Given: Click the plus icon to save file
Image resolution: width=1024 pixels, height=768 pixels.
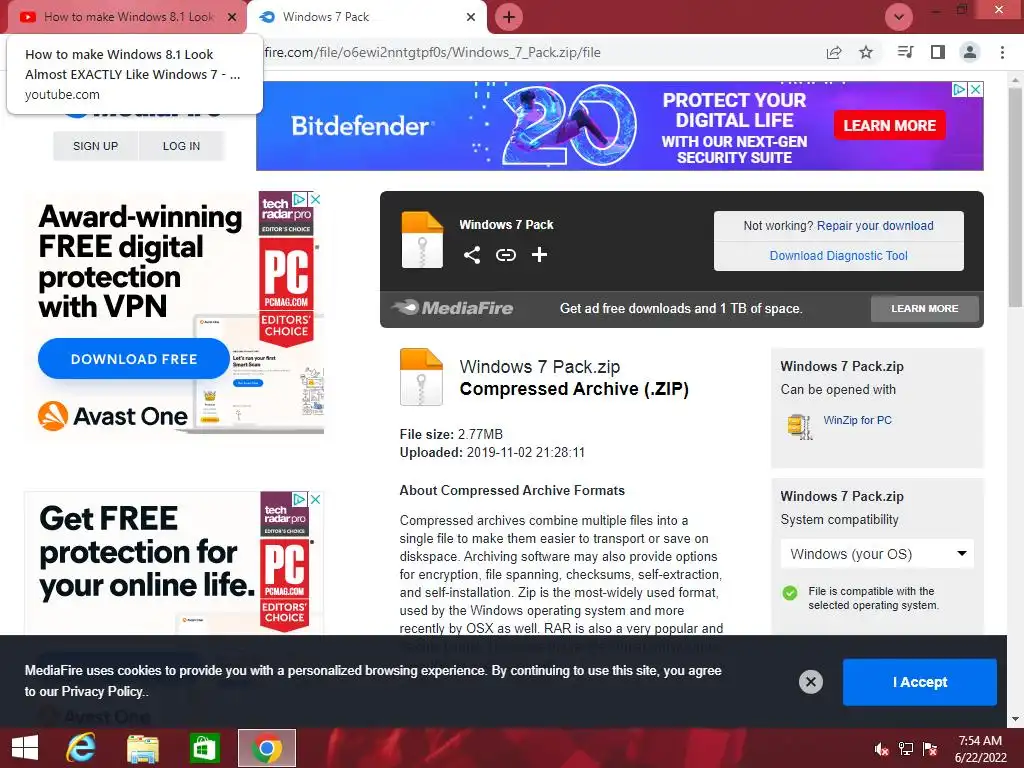Looking at the screenshot, I should [x=539, y=255].
